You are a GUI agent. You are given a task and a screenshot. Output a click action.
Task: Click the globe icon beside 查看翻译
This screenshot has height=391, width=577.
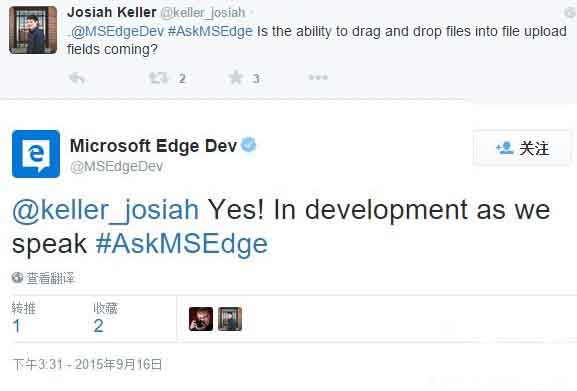17,277
